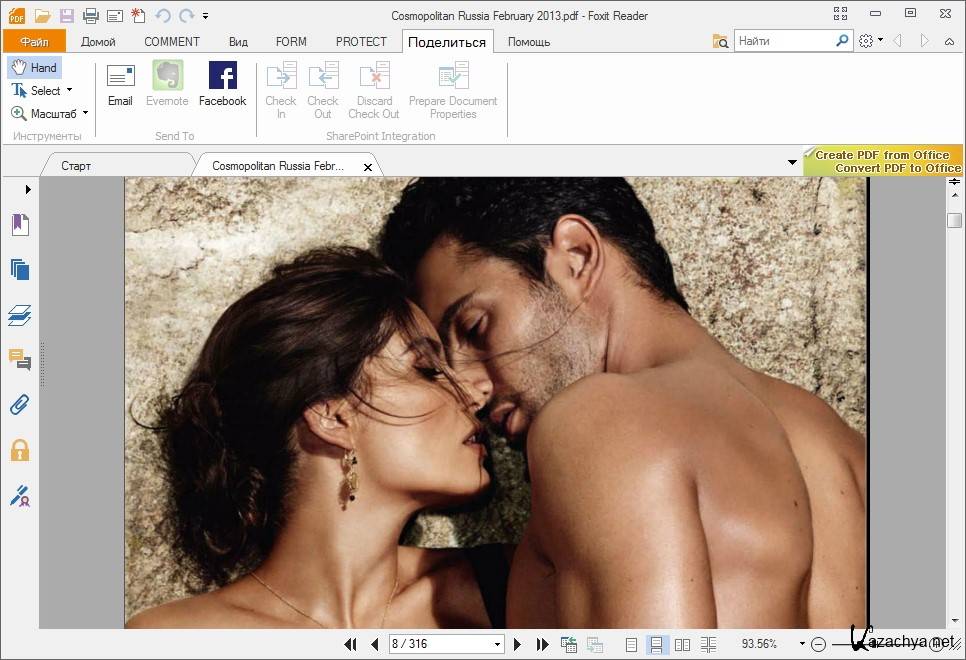
Task: Switch to facing pages view
Action: pyautogui.click(x=683, y=645)
